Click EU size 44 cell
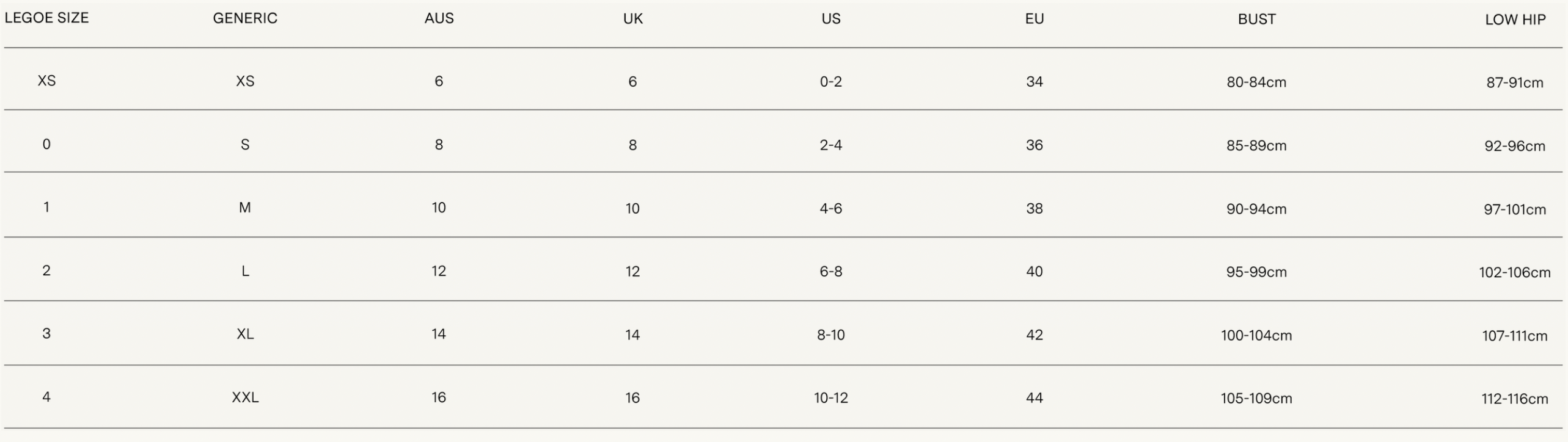 [x=1034, y=398]
